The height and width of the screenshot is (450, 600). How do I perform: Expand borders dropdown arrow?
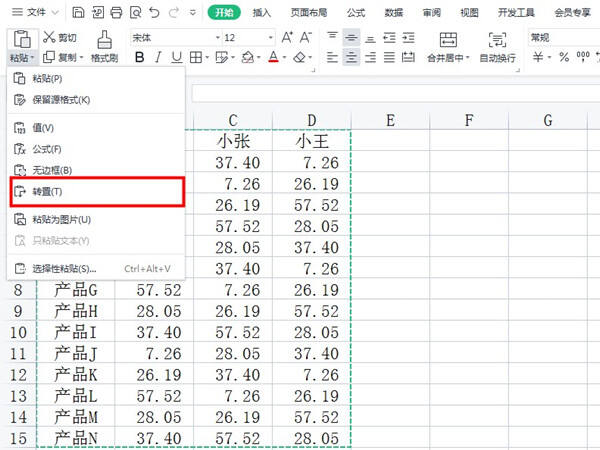tap(207, 58)
